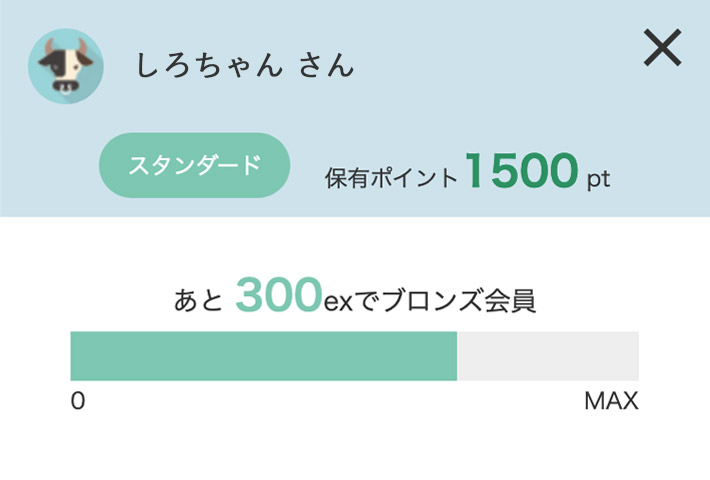
Task: Select the 保有ポイント label
Action: tap(391, 178)
